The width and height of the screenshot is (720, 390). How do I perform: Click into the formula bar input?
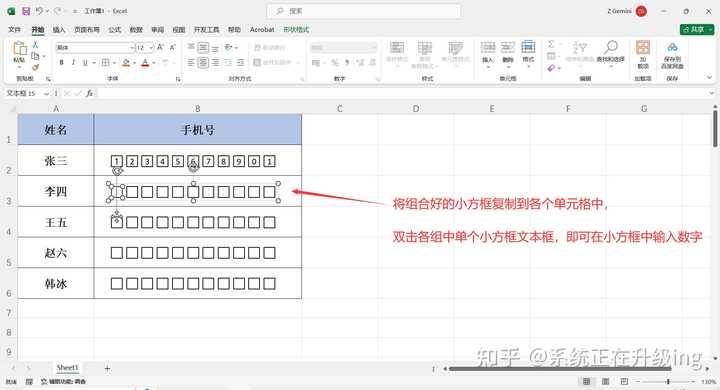click(402, 93)
